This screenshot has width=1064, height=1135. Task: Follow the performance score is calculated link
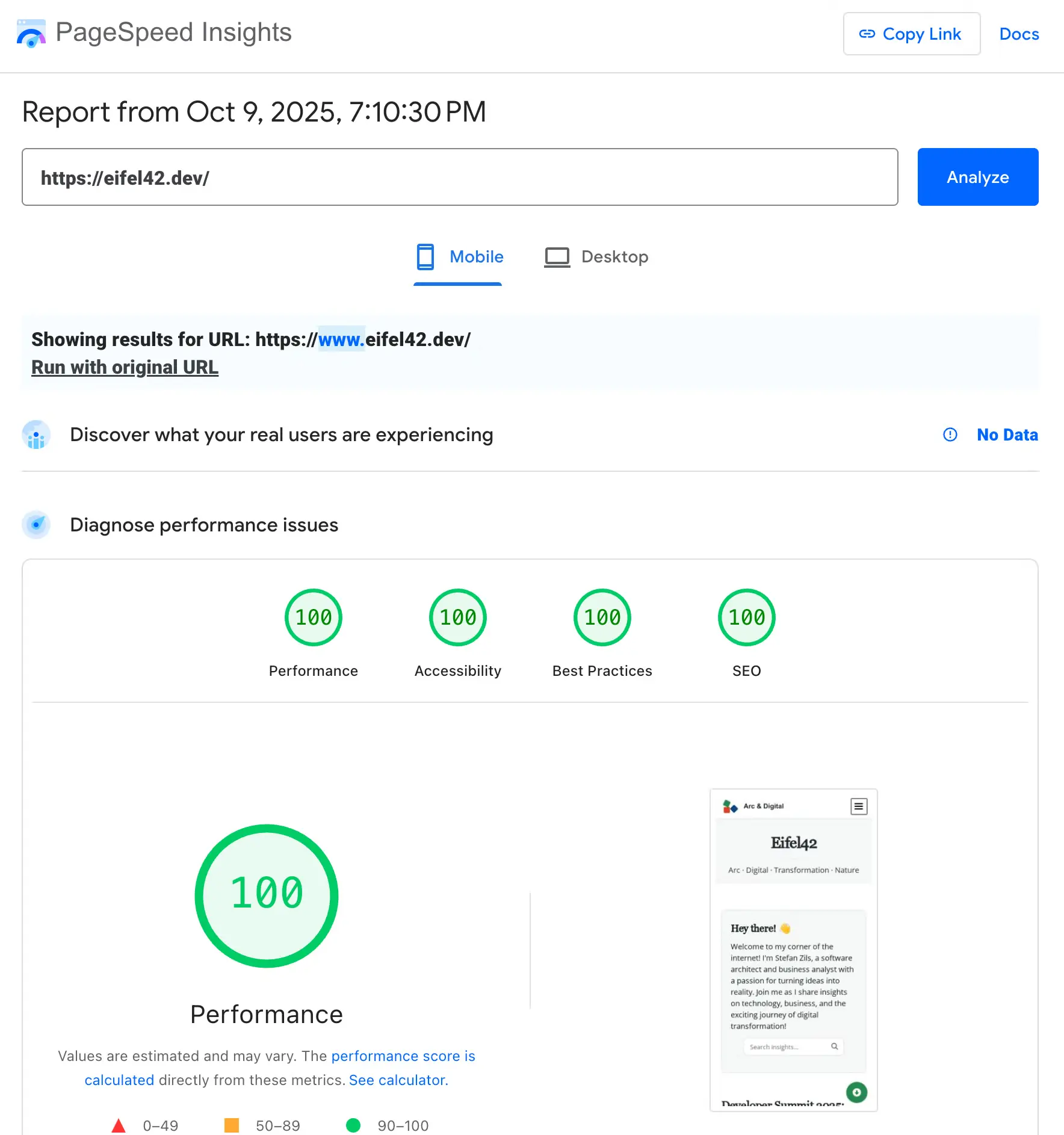(x=403, y=1056)
